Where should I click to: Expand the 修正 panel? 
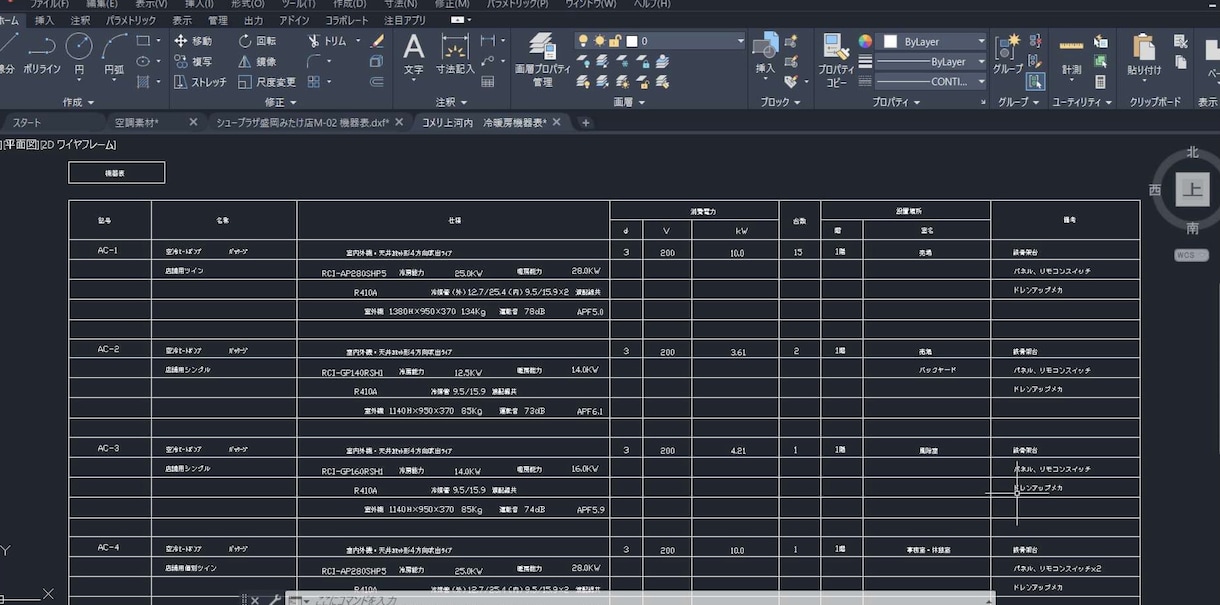point(280,102)
